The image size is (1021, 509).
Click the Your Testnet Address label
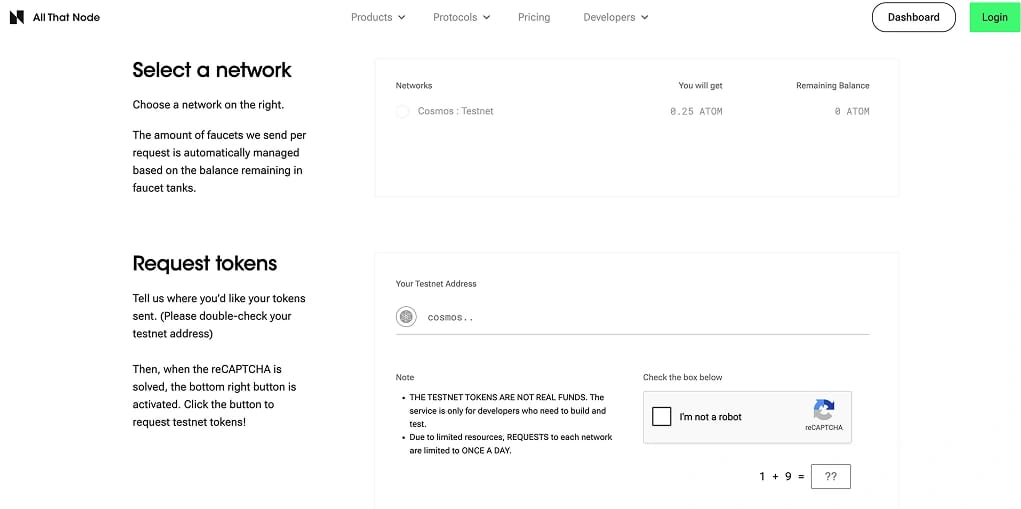436,284
